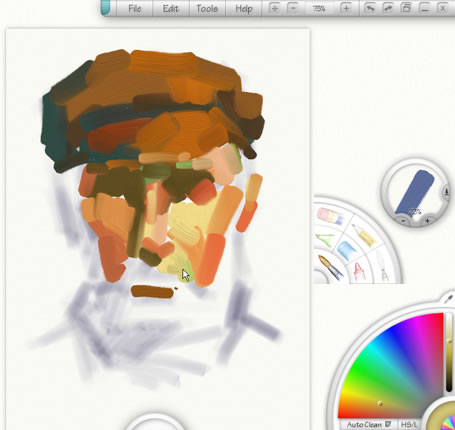Click the luminance slider beside color wheel

[449, 352]
